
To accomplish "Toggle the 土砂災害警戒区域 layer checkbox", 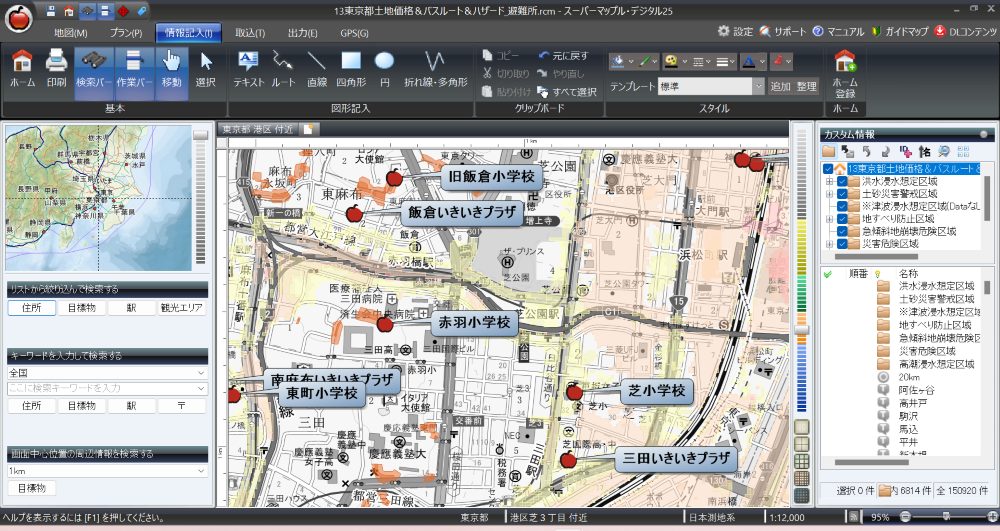I will tap(841, 194).
